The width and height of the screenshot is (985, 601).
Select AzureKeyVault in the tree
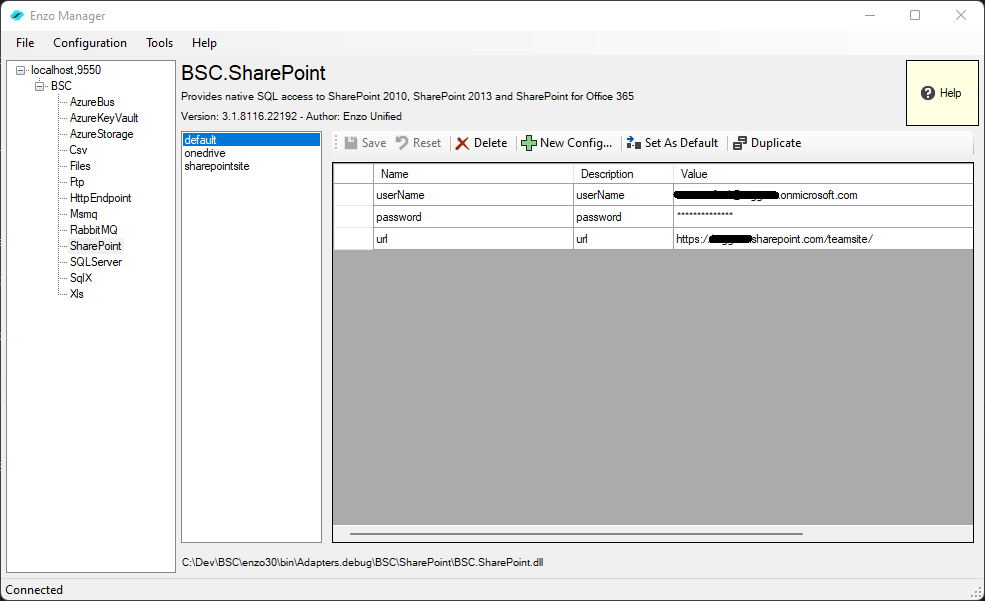click(104, 118)
